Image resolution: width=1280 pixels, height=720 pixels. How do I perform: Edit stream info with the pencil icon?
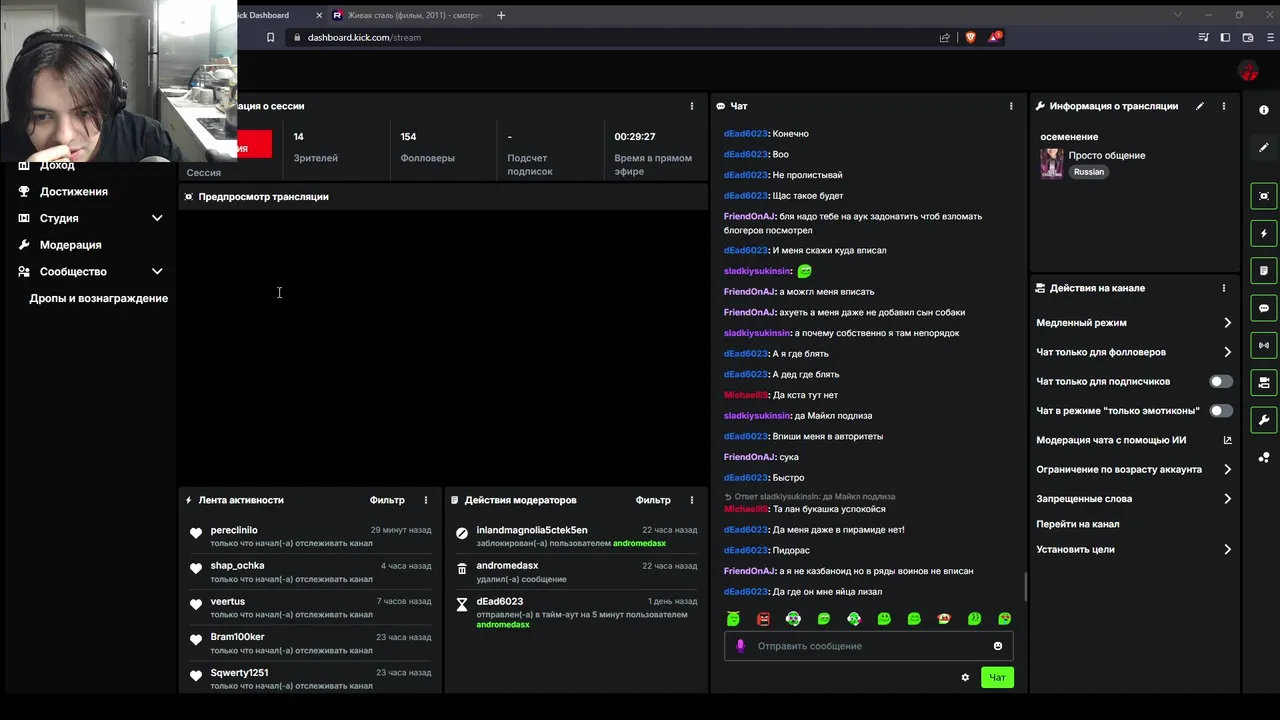coord(1200,106)
